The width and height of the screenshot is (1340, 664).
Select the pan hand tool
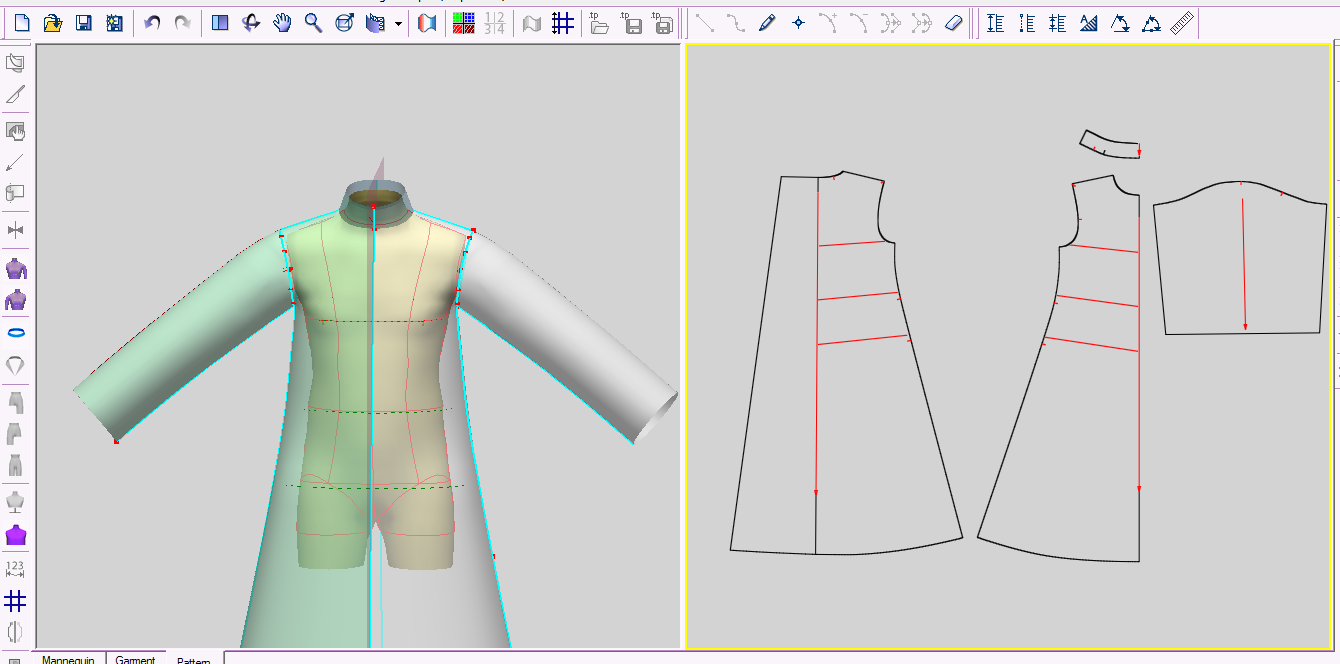(282, 23)
